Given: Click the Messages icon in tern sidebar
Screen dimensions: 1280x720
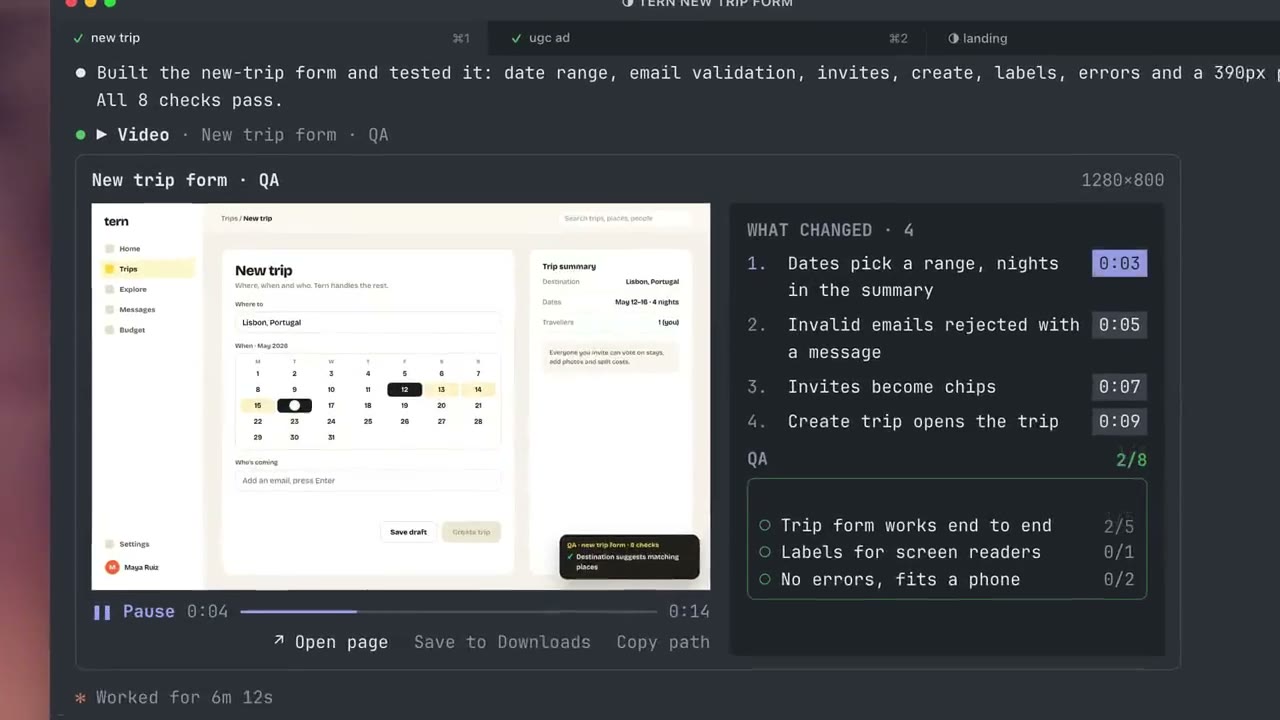Looking at the screenshot, I should click(109, 309).
